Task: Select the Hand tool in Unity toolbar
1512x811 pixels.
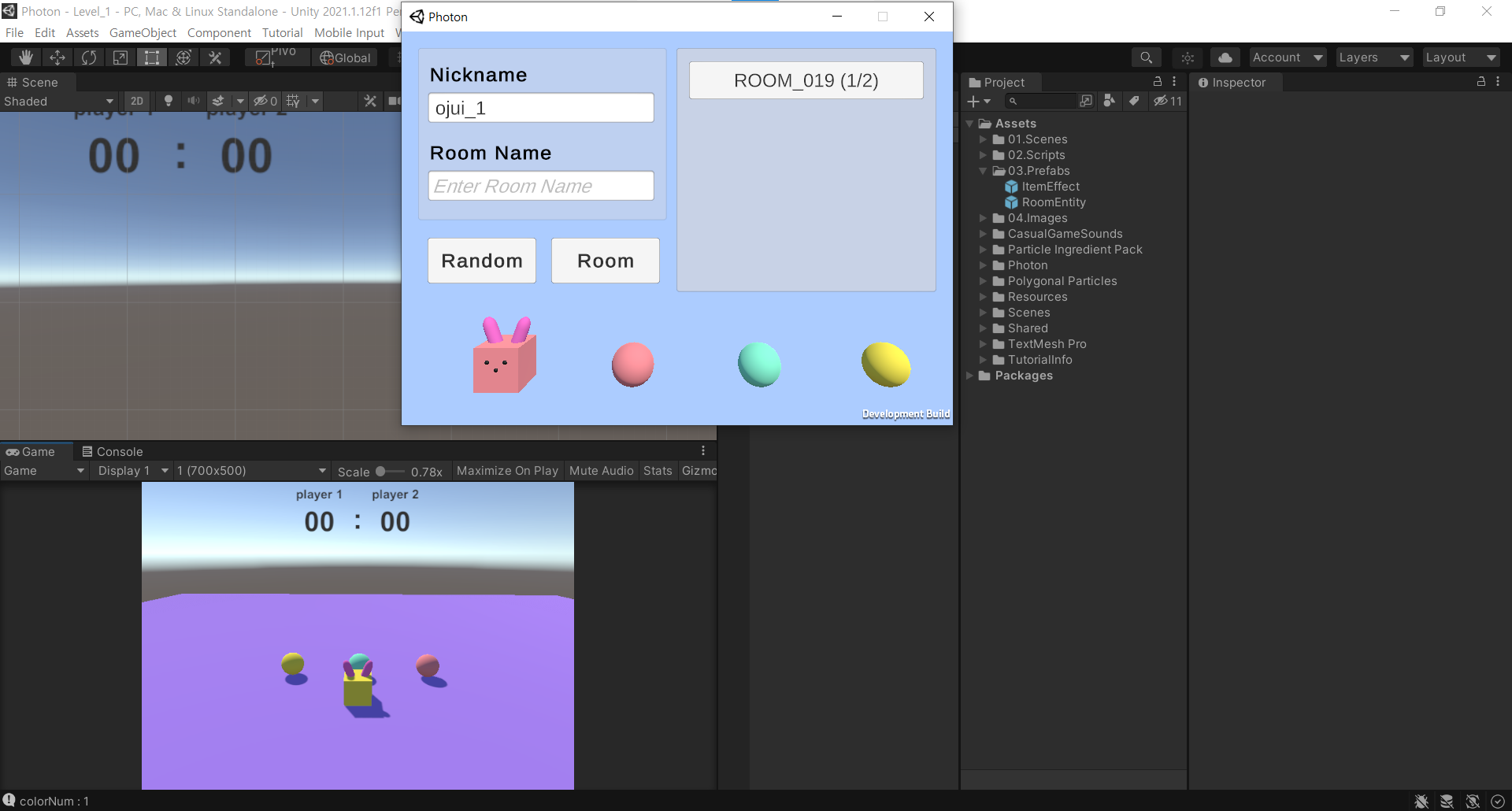Action: [25, 57]
